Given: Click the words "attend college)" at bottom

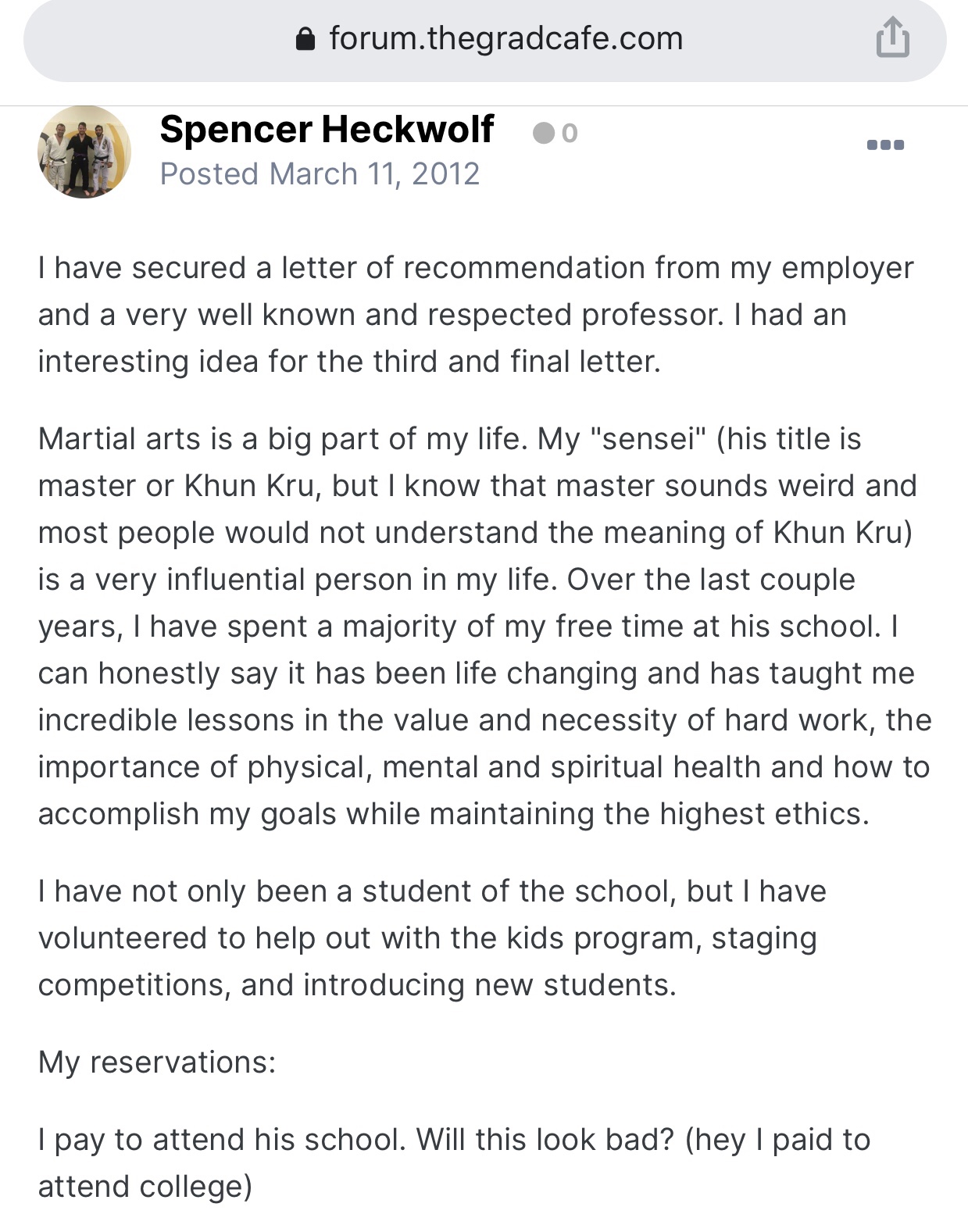Looking at the screenshot, I should click(145, 1187).
